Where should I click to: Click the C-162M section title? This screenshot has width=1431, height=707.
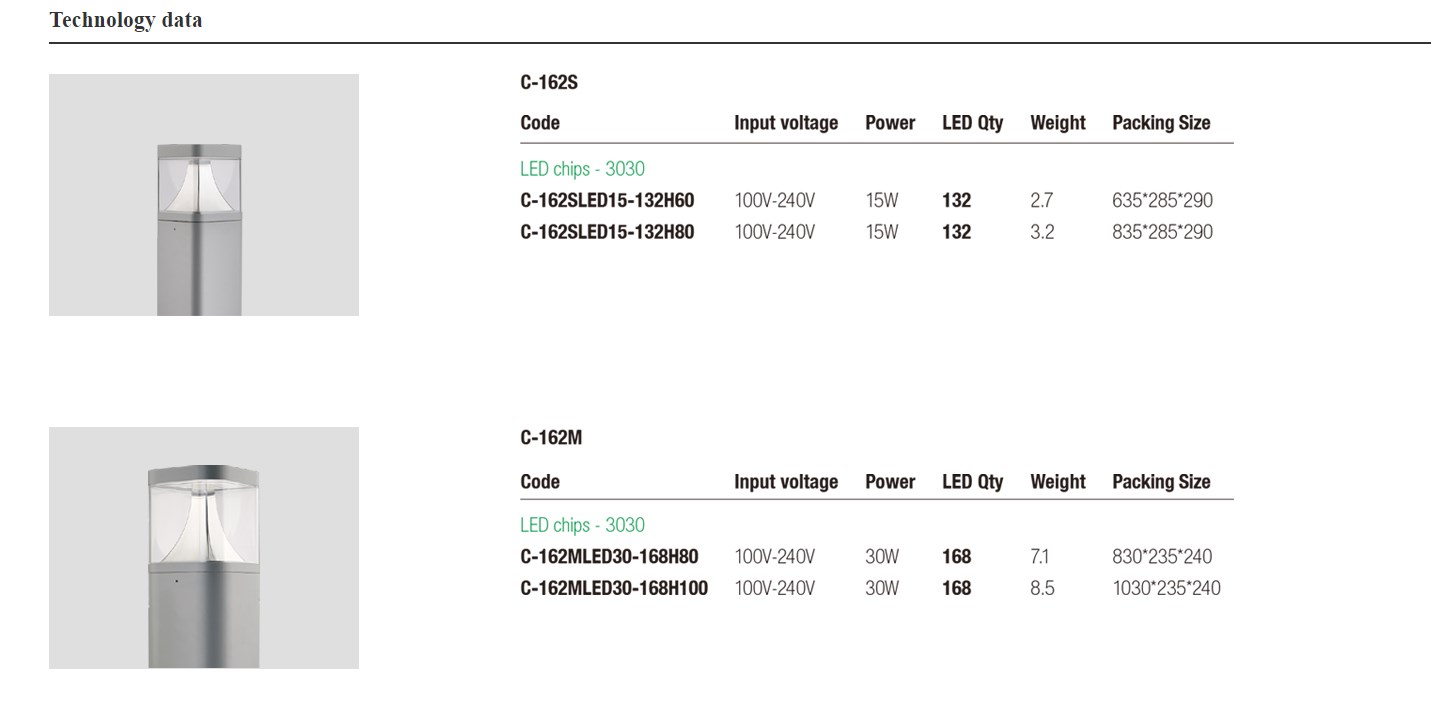pos(551,438)
